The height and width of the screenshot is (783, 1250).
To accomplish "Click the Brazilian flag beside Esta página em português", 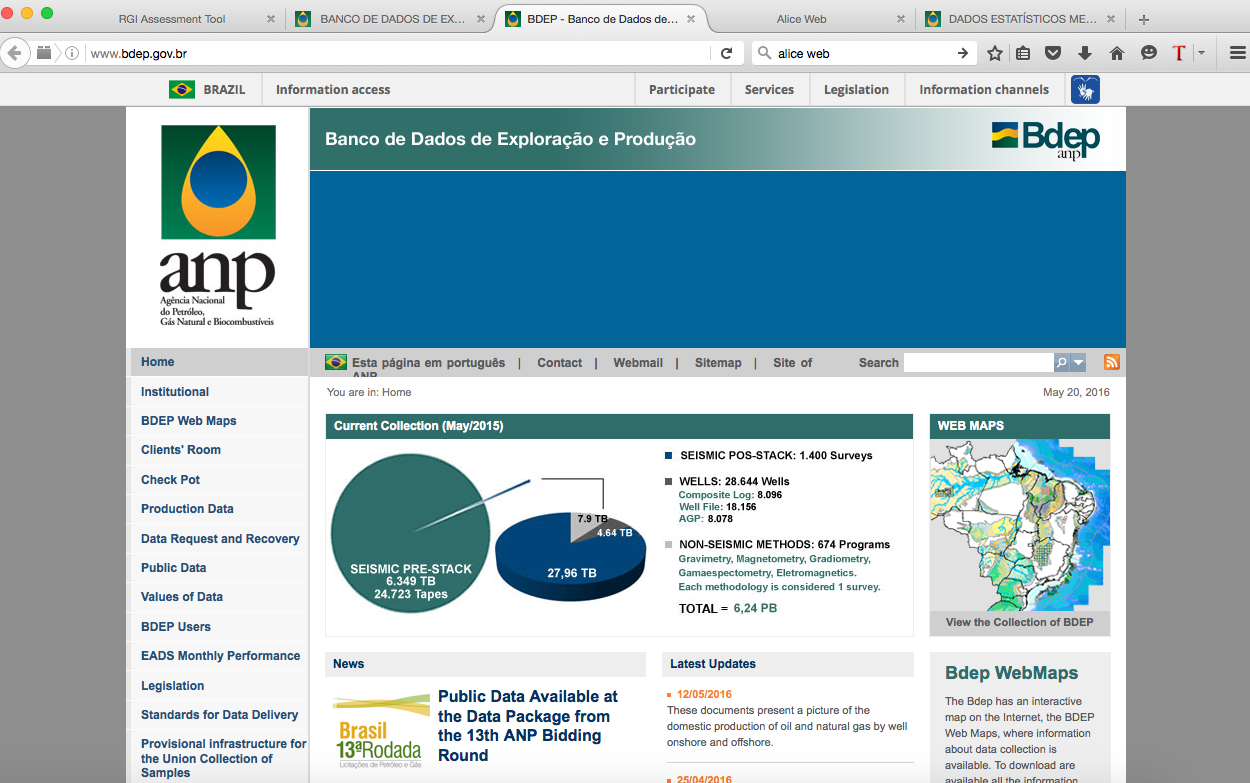I will pyautogui.click(x=336, y=362).
